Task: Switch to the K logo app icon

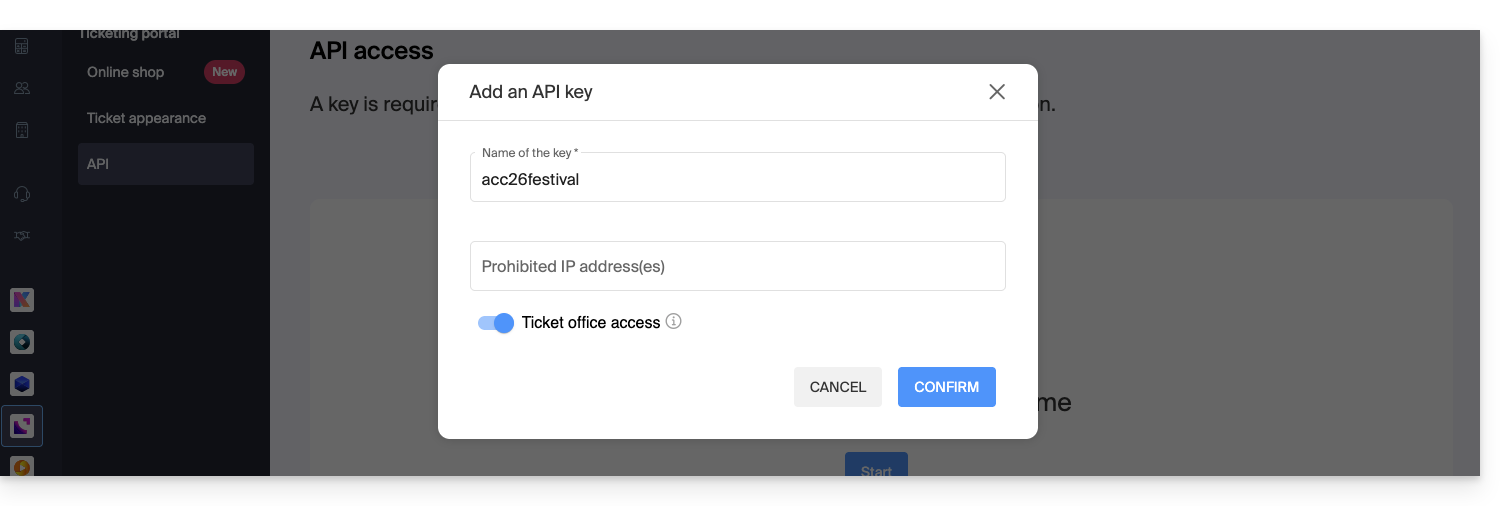Action: (22, 299)
